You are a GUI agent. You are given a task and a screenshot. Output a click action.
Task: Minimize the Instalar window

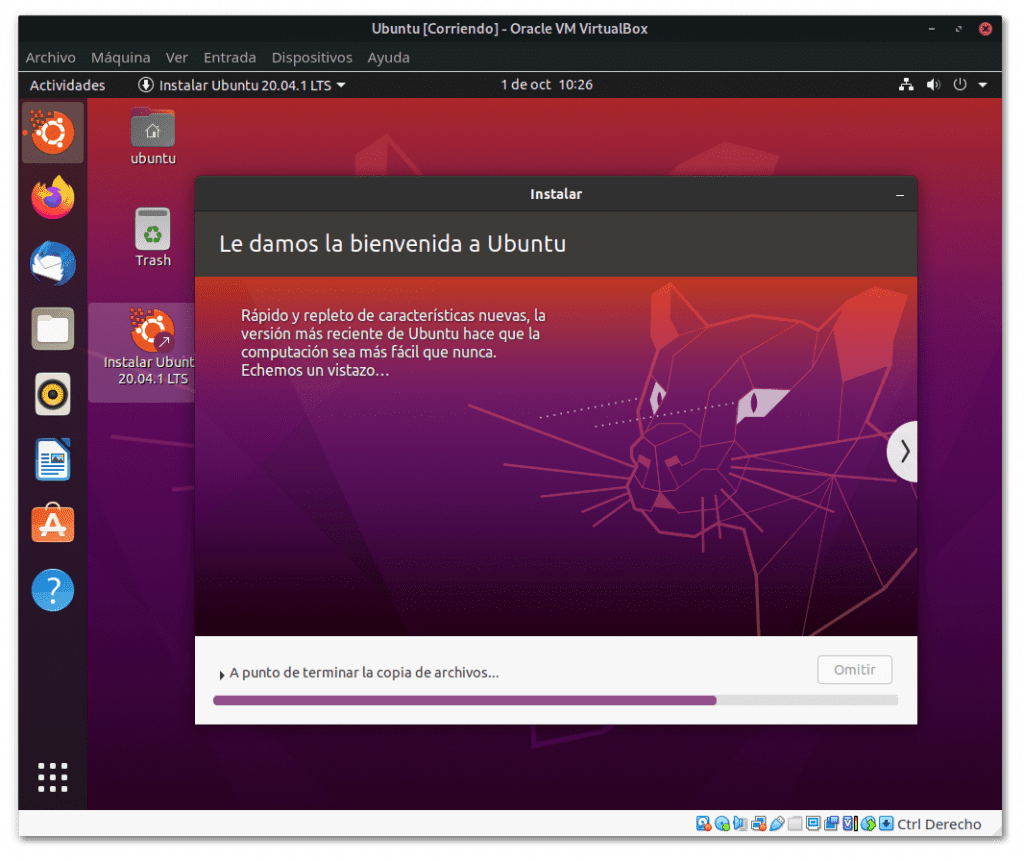click(900, 195)
